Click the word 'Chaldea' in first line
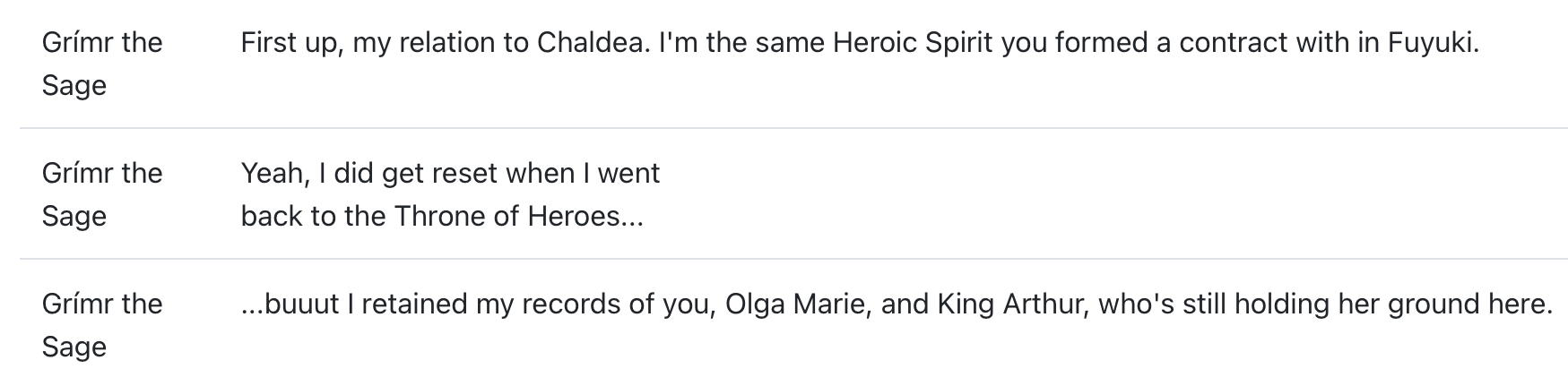Screen dimensions: 1568x386 (x=593, y=43)
